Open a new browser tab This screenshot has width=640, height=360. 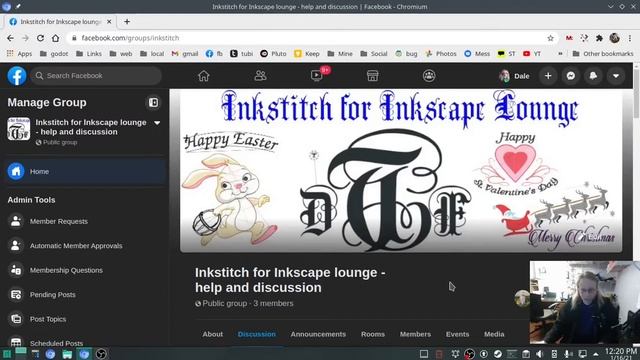(127, 22)
